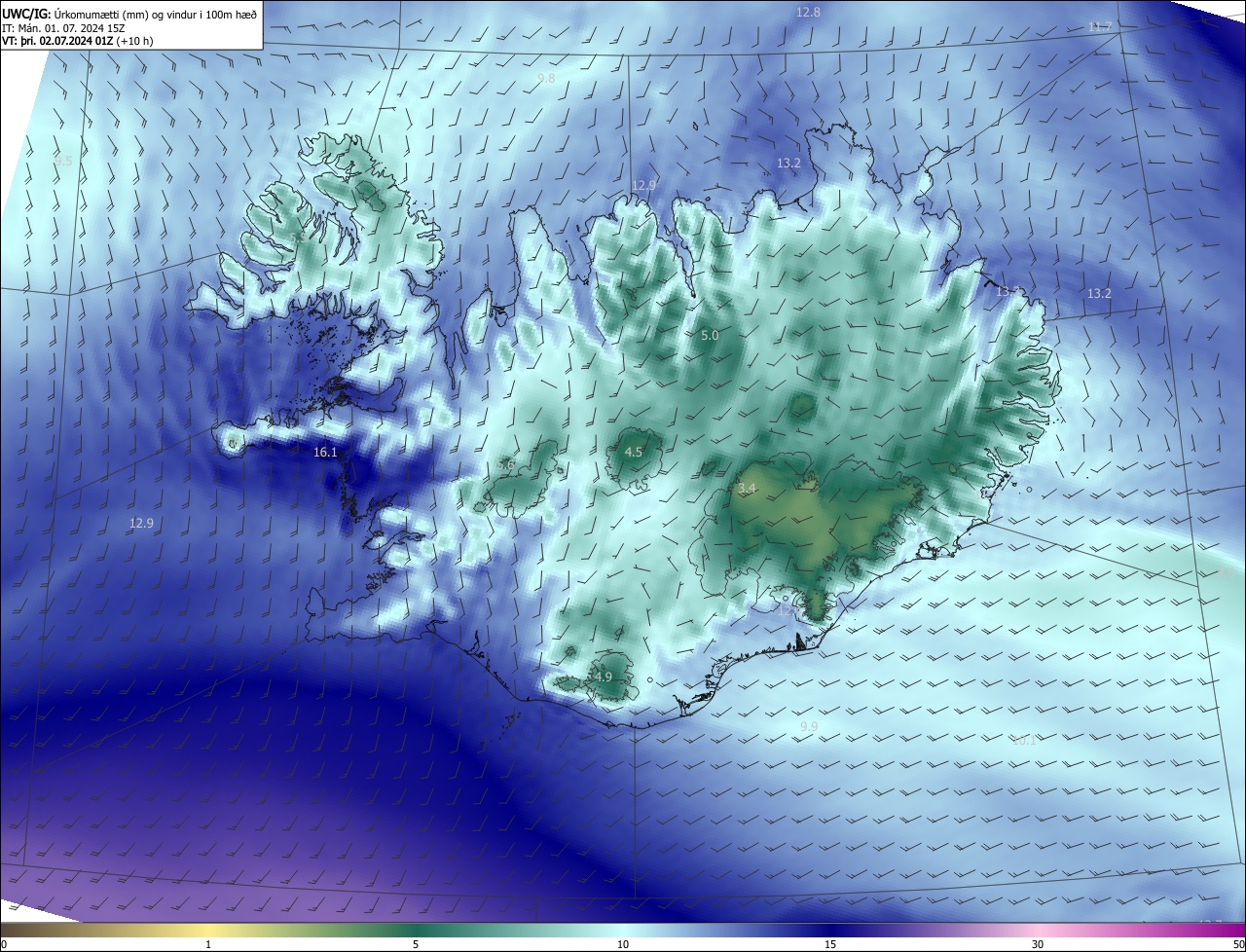Image resolution: width=1246 pixels, height=952 pixels.
Task: Click the 50 tick on the colour scale
Action: point(1239,944)
